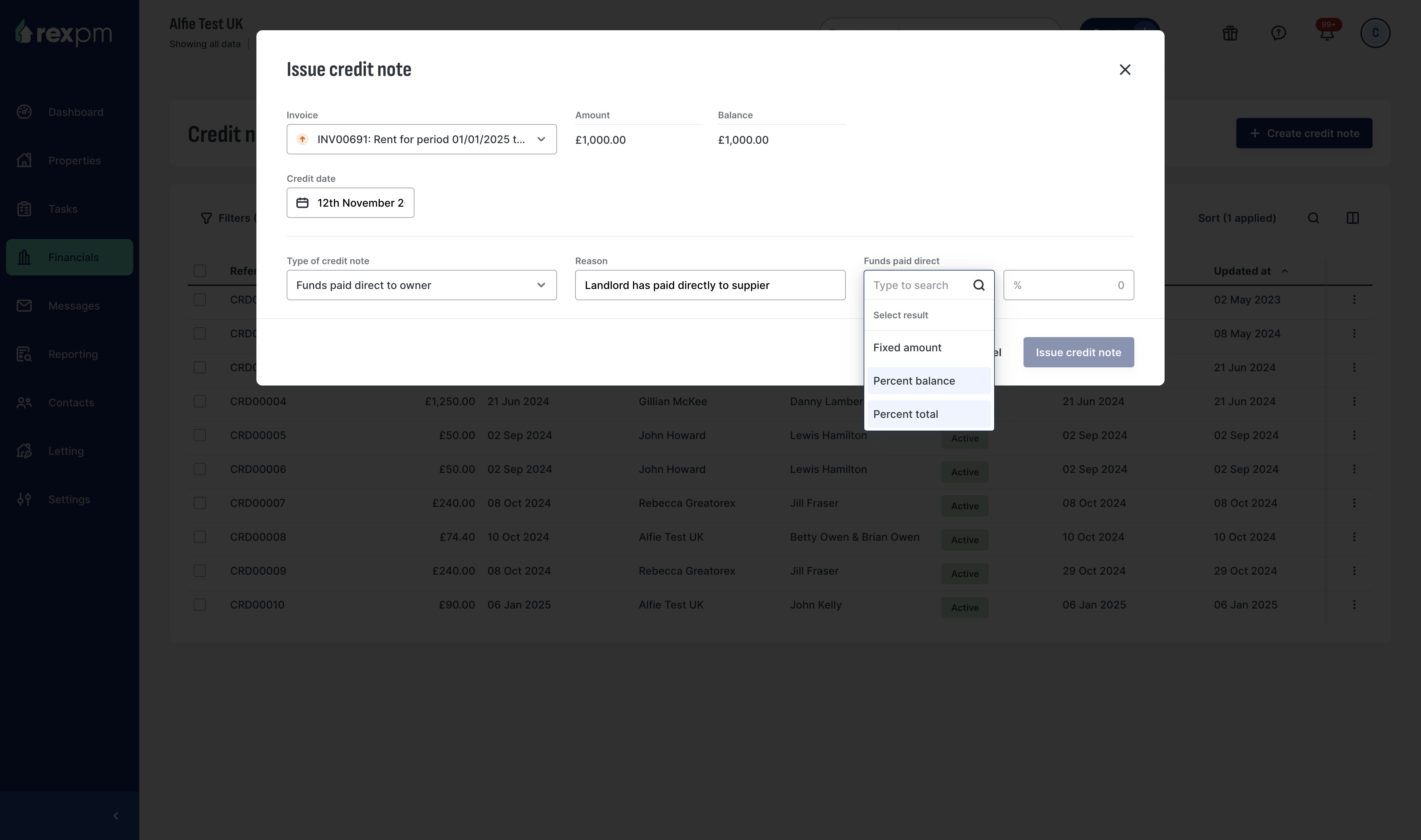Click the Reporting document-search icon

pyautogui.click(x=24, y=354)
